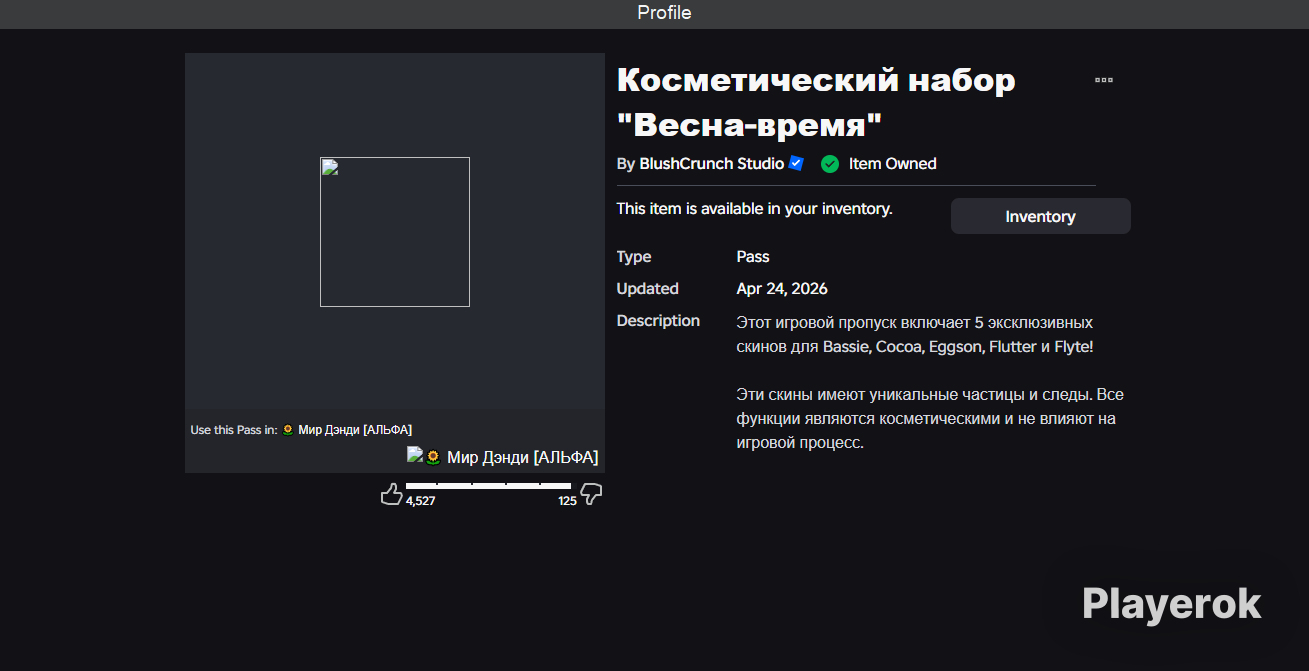The width and height of the screenshot is (1309, 671).
Task: Open the three-dots more options menu
Action: click(x=1104, y=79)
